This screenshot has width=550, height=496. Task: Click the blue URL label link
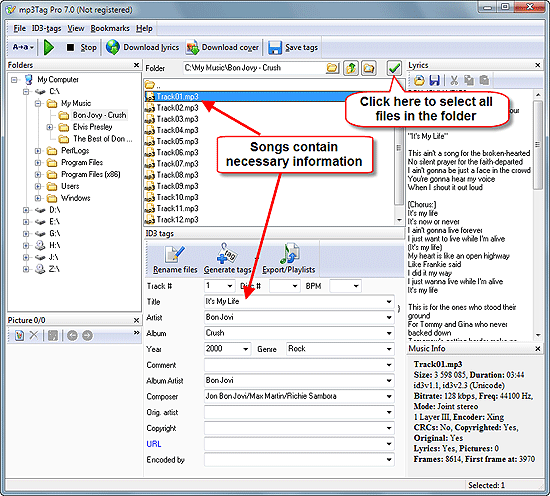tap(154, 444)
